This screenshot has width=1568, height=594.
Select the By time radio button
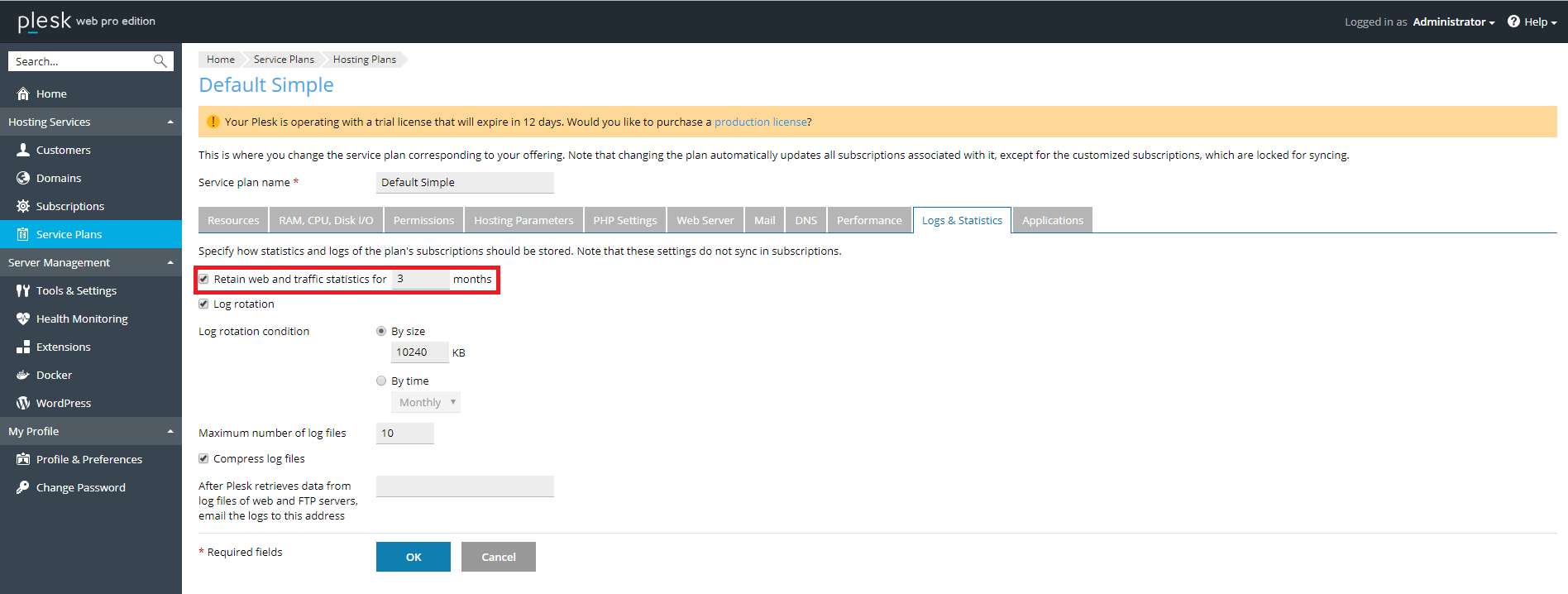pos(381,381)
